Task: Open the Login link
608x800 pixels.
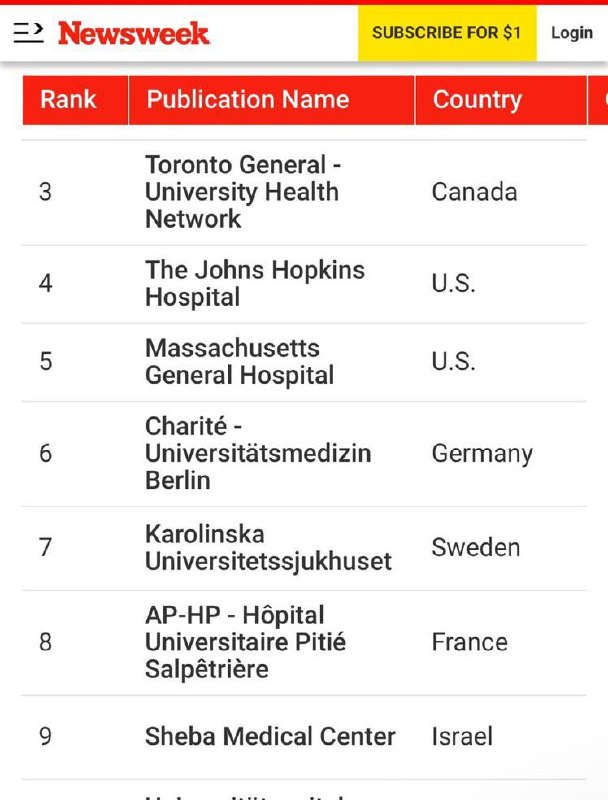Action: 572,33
